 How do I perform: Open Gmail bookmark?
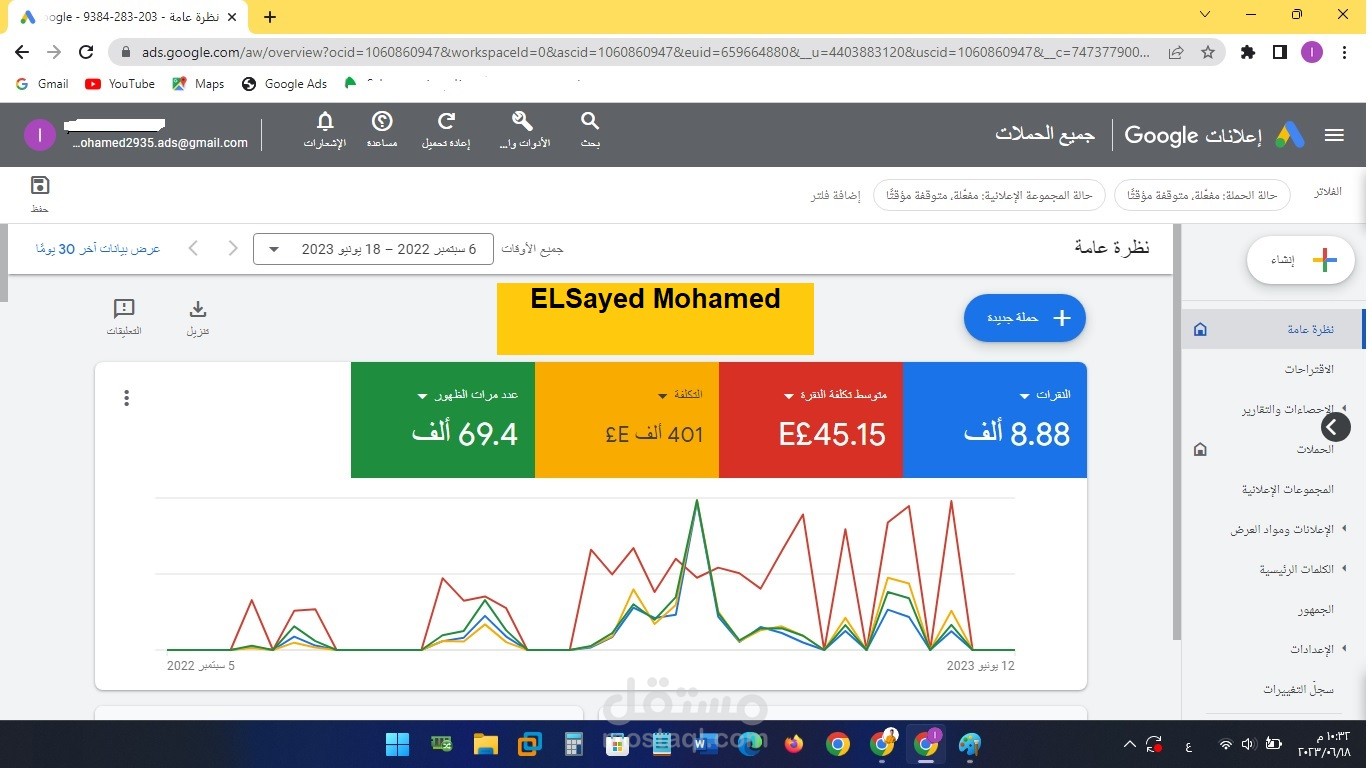point(43,84)
